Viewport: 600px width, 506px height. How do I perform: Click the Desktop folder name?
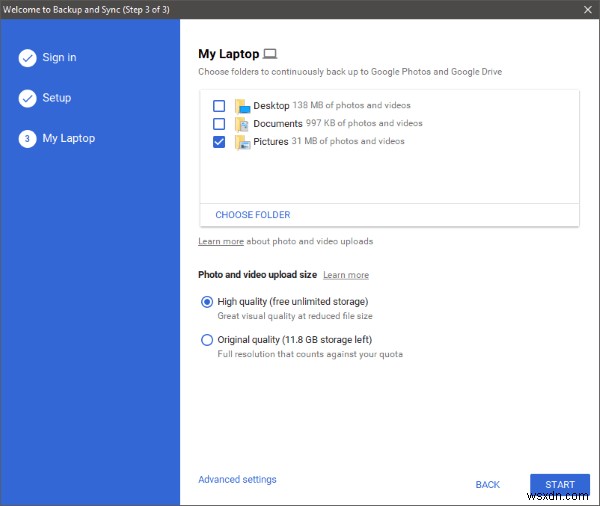click(271, 106)
